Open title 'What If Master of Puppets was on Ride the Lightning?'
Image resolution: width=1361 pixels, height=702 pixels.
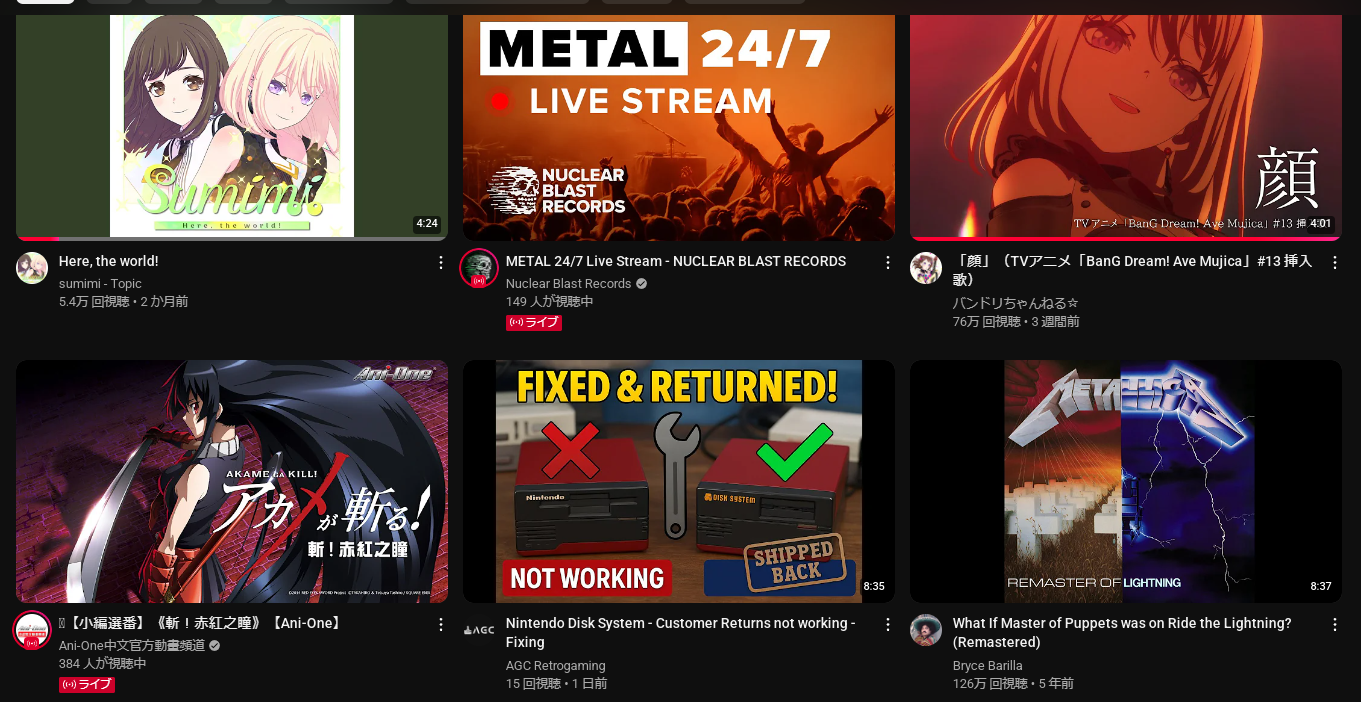point(1122,632)
